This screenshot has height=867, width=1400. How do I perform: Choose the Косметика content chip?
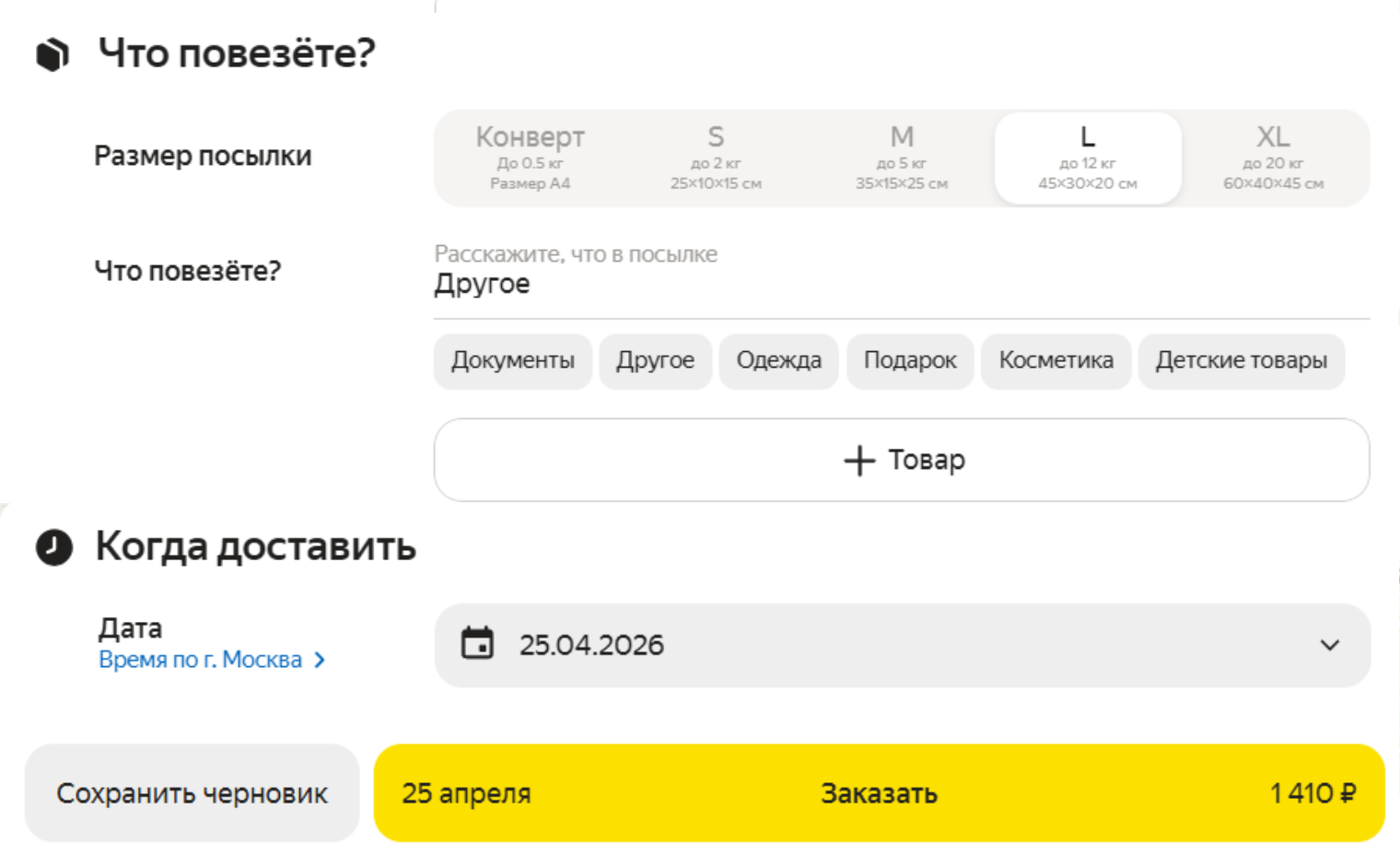1056,361
